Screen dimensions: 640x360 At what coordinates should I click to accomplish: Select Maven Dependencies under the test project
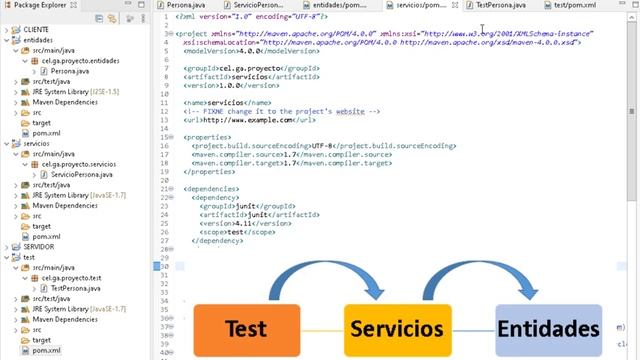pos(65,319)
